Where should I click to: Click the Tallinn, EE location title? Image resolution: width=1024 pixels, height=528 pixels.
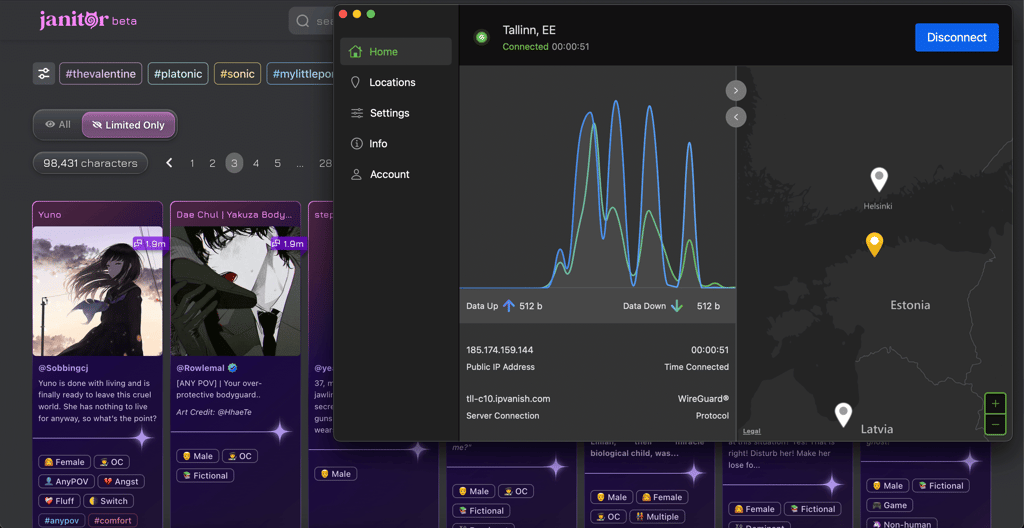(x=529, y=30)
